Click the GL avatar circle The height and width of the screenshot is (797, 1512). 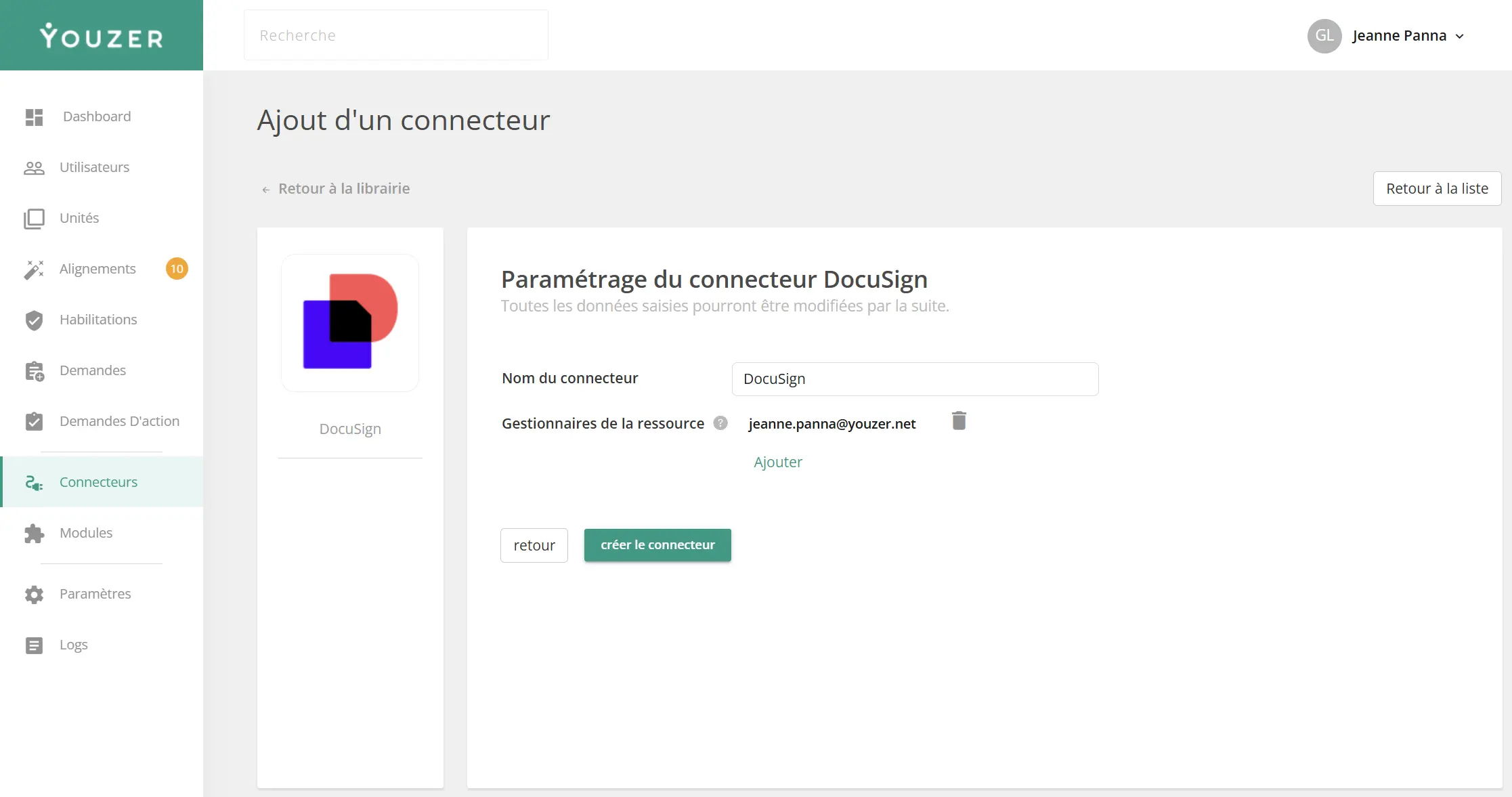coord(1324,36)
